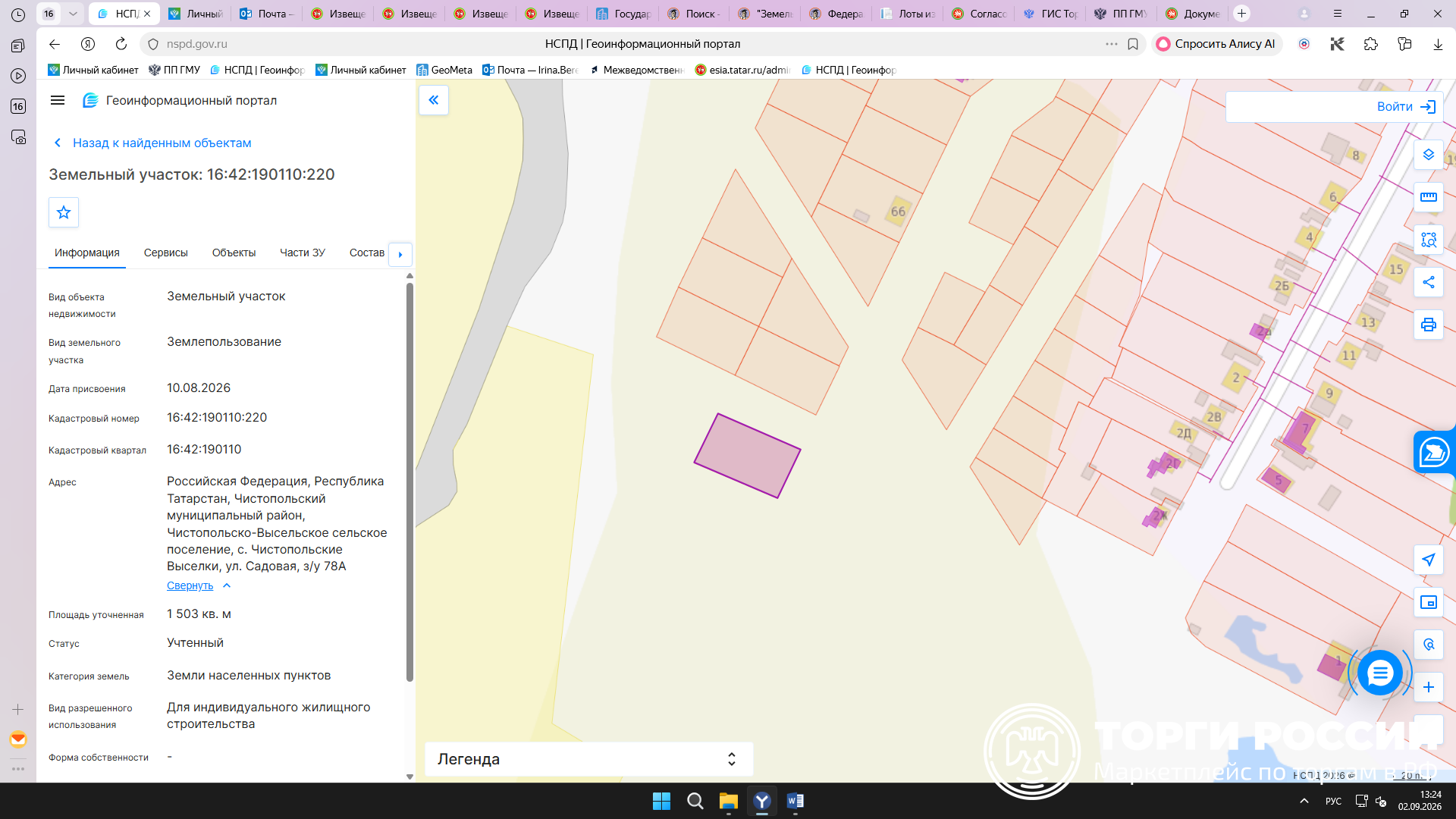Zoom in with the plus button

(1429, 687)
